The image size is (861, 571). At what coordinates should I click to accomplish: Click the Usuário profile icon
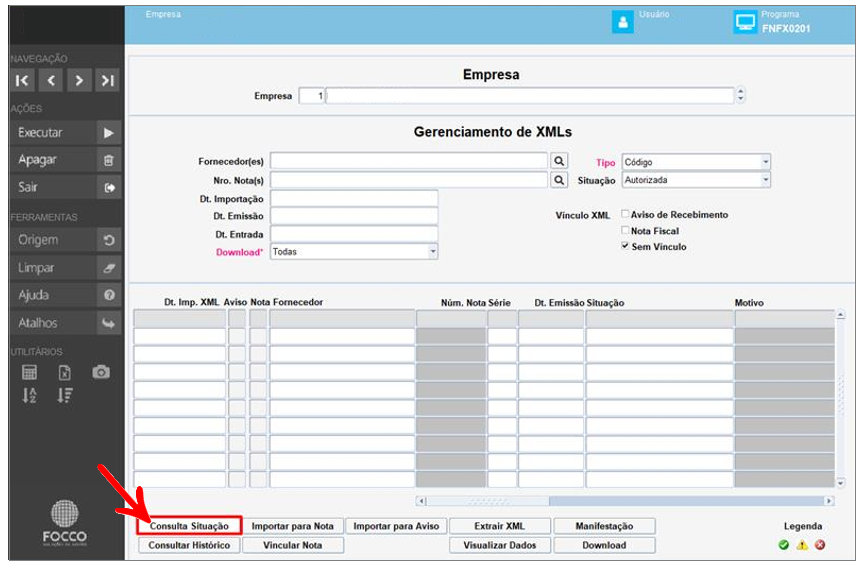pos(623,22)
